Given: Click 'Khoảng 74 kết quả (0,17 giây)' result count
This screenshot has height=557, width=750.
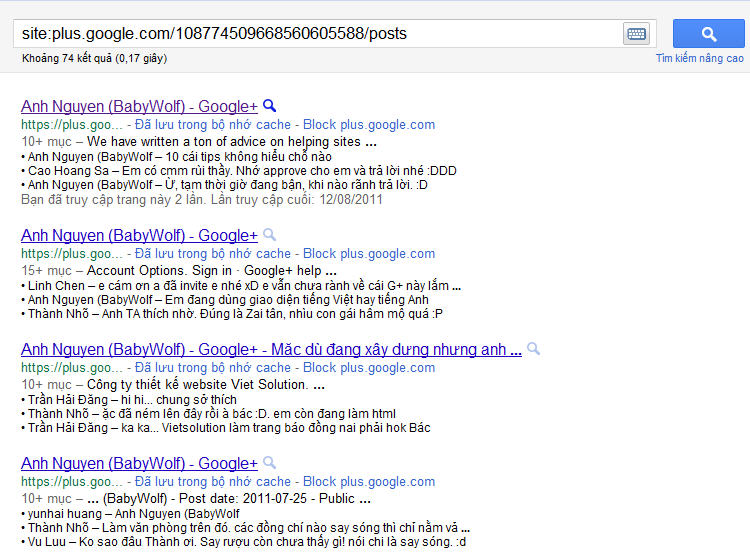Looking at the screenshot, I should [x=95, y=58].
